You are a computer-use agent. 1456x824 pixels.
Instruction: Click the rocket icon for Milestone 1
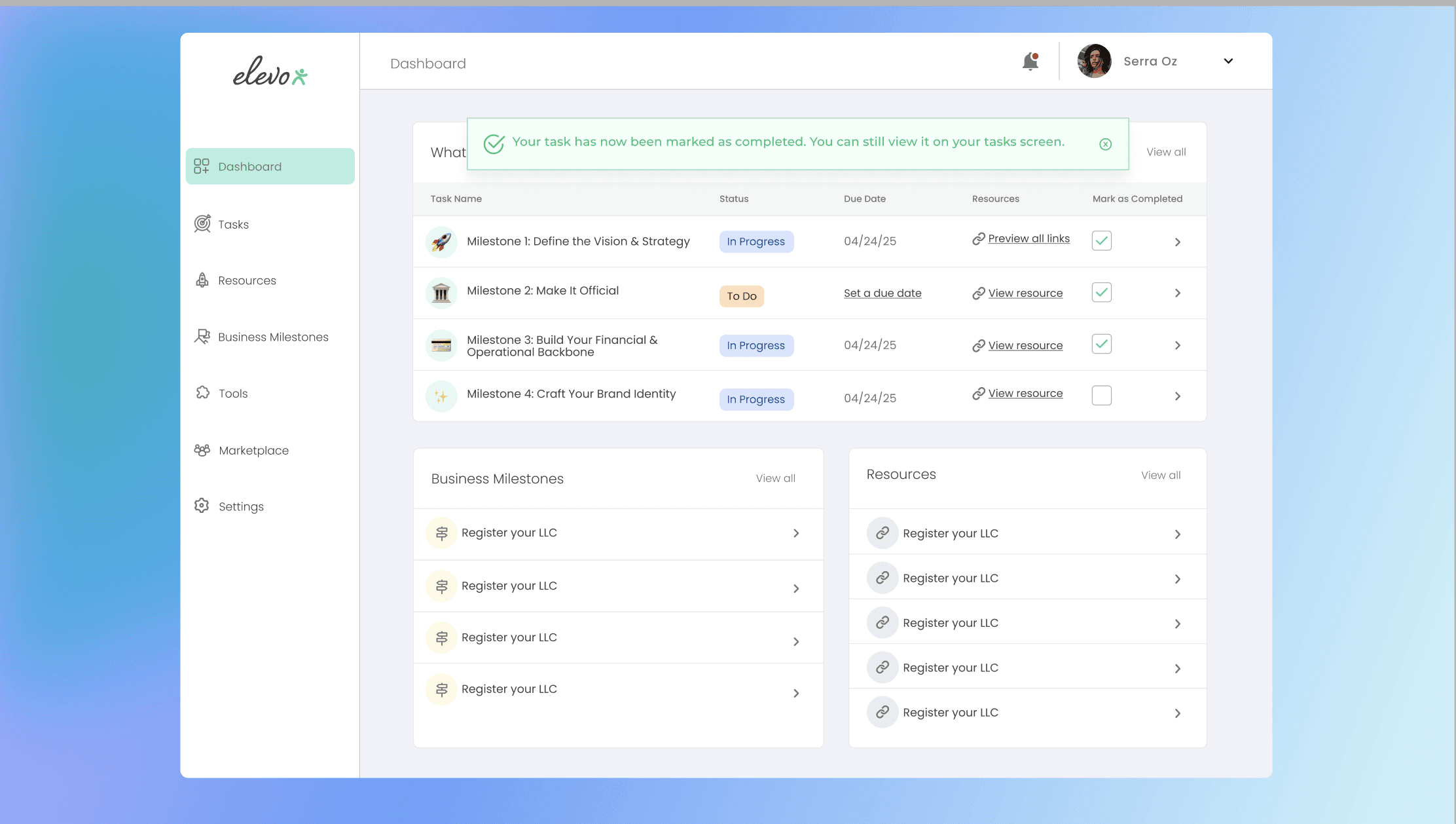click(x=441, y=242)
